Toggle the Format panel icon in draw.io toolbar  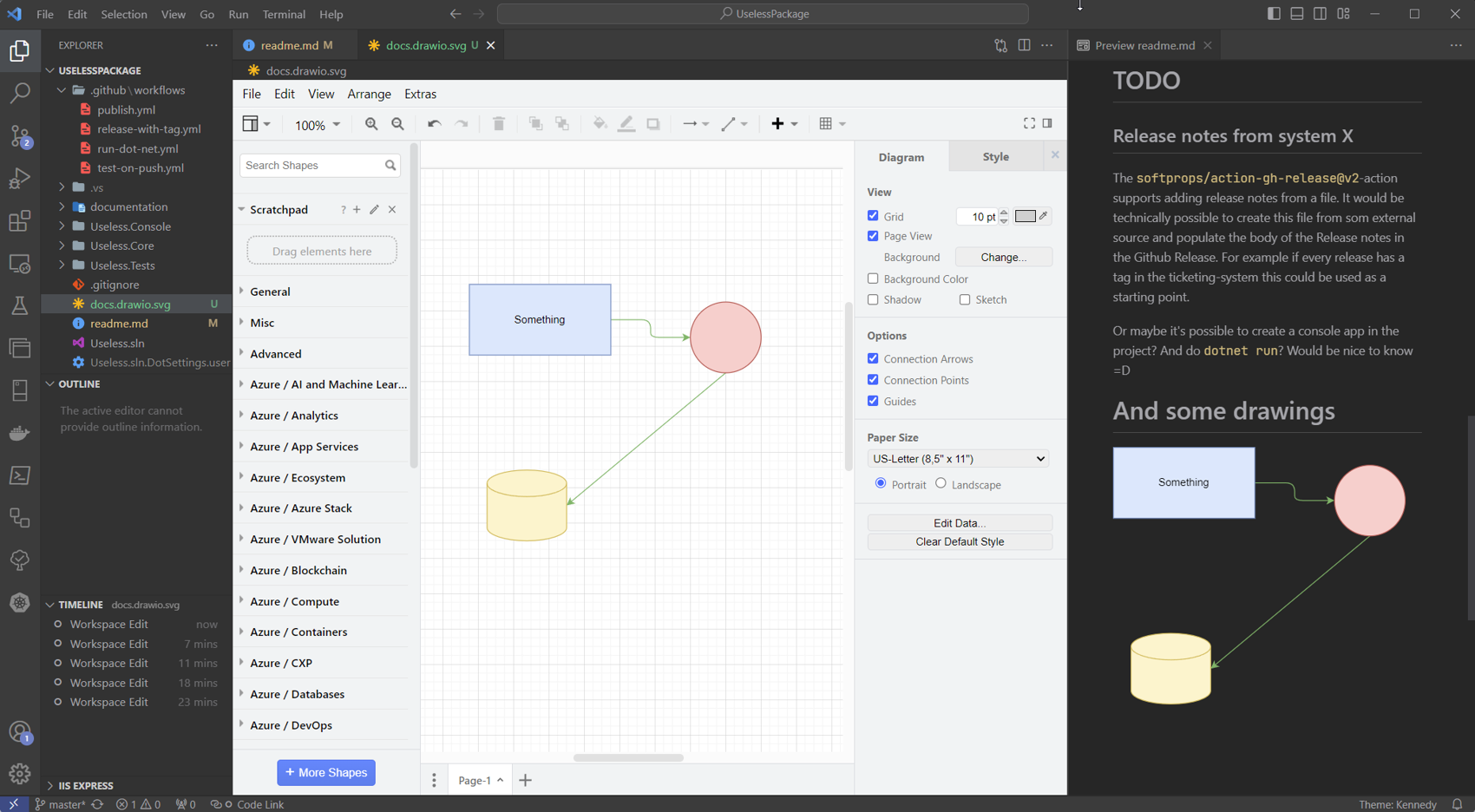(x=1047, y=123)
